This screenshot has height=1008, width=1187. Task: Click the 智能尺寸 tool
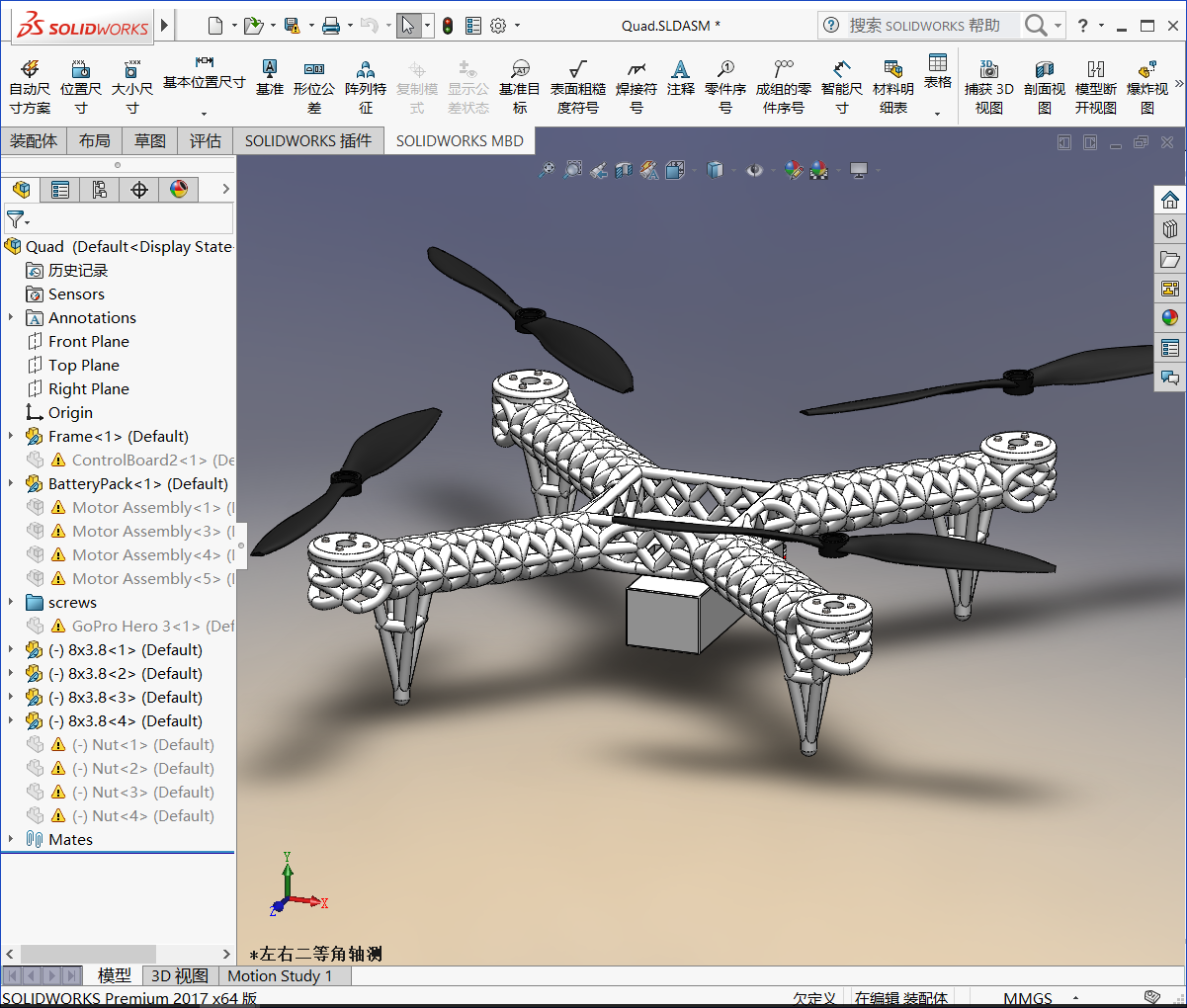[842, 86]
